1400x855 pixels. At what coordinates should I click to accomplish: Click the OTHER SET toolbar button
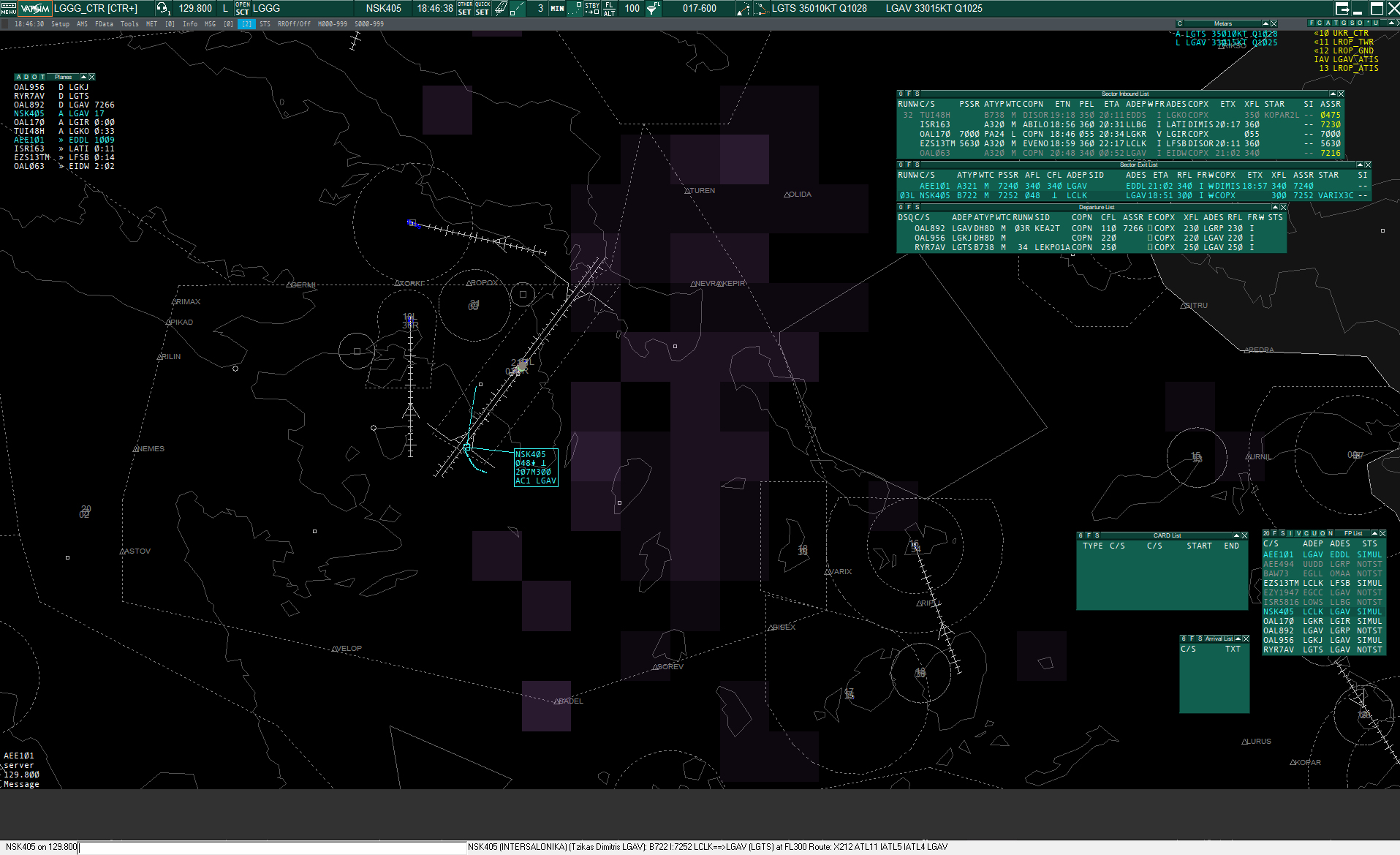[x=465, y=9]
